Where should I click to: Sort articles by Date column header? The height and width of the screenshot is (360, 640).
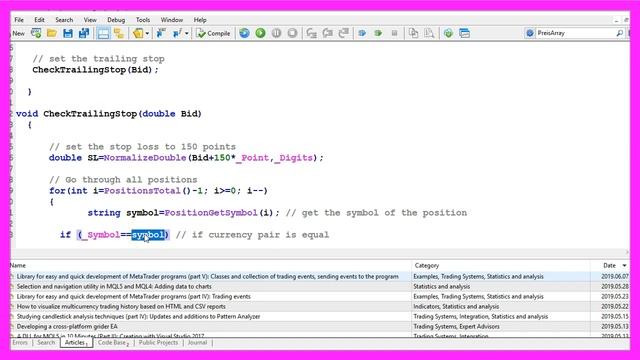tap(609, 265)
